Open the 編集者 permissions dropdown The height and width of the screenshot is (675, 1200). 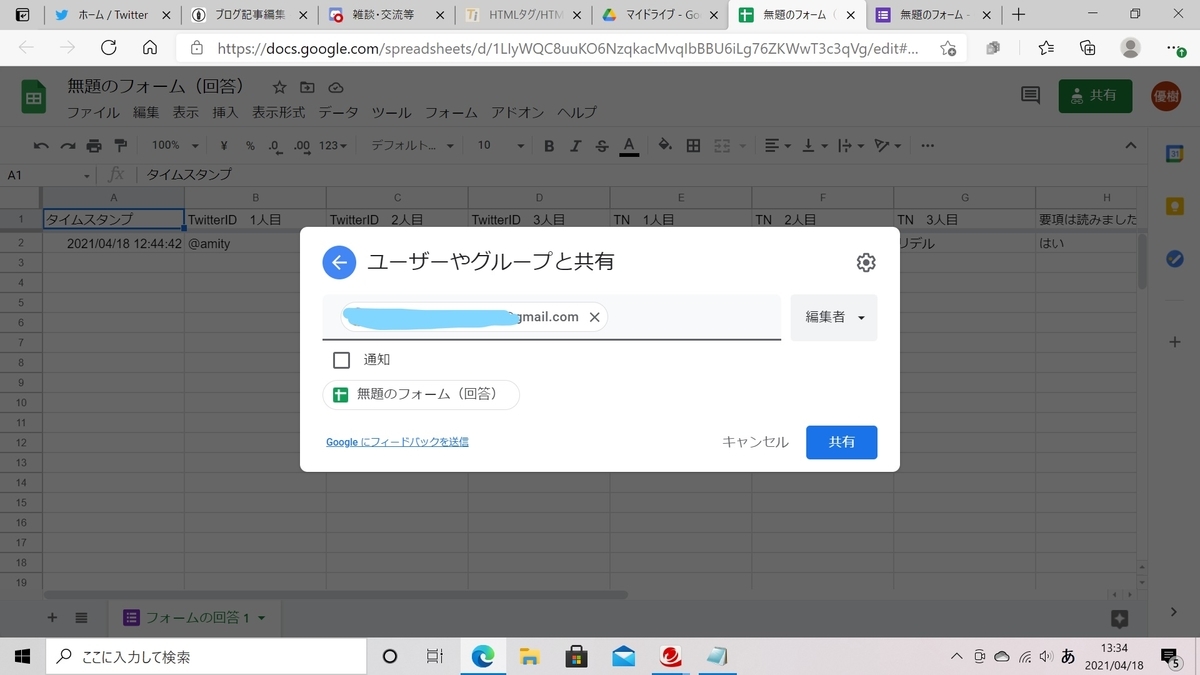834,317
